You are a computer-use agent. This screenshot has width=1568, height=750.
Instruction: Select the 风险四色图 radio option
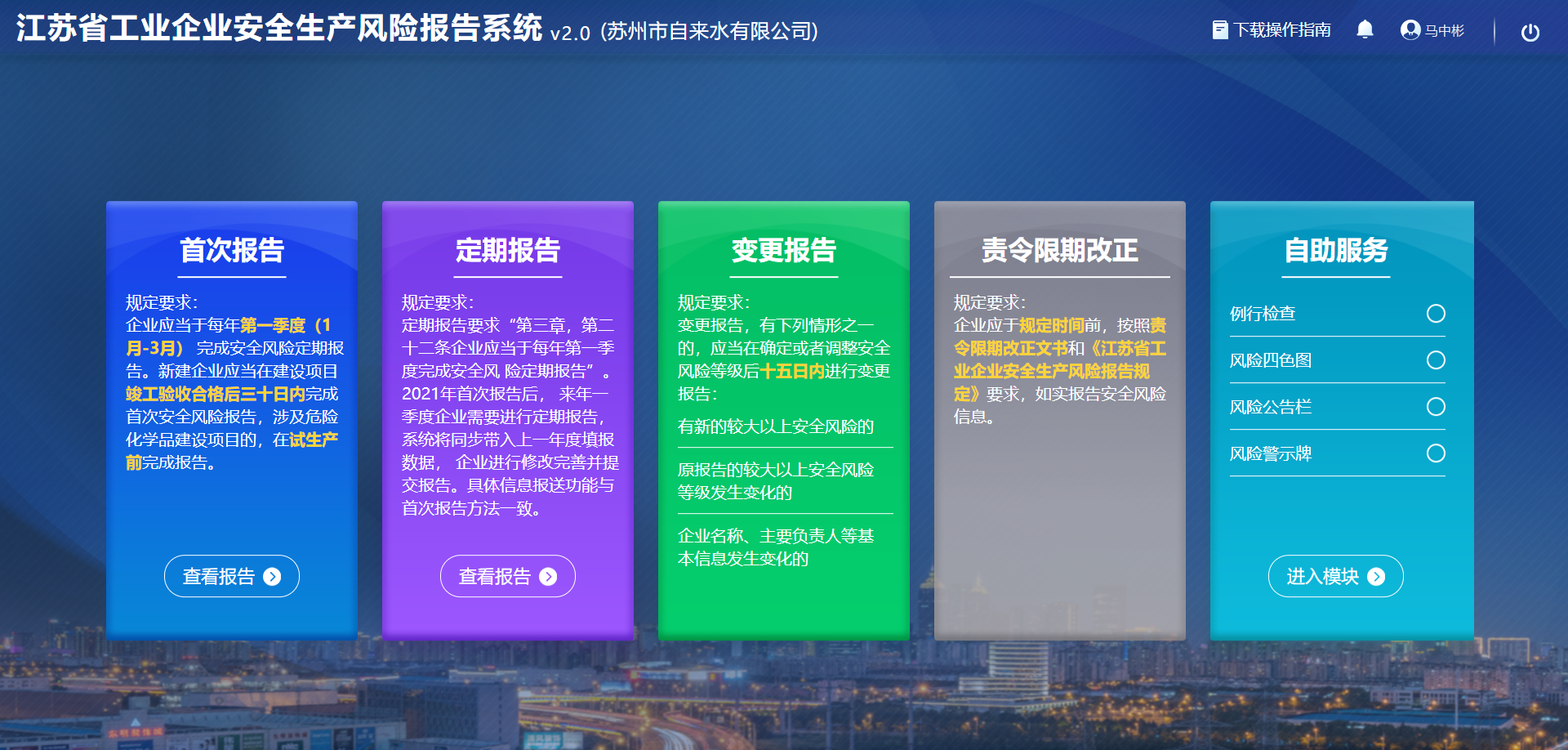[x=1436, y=360]
